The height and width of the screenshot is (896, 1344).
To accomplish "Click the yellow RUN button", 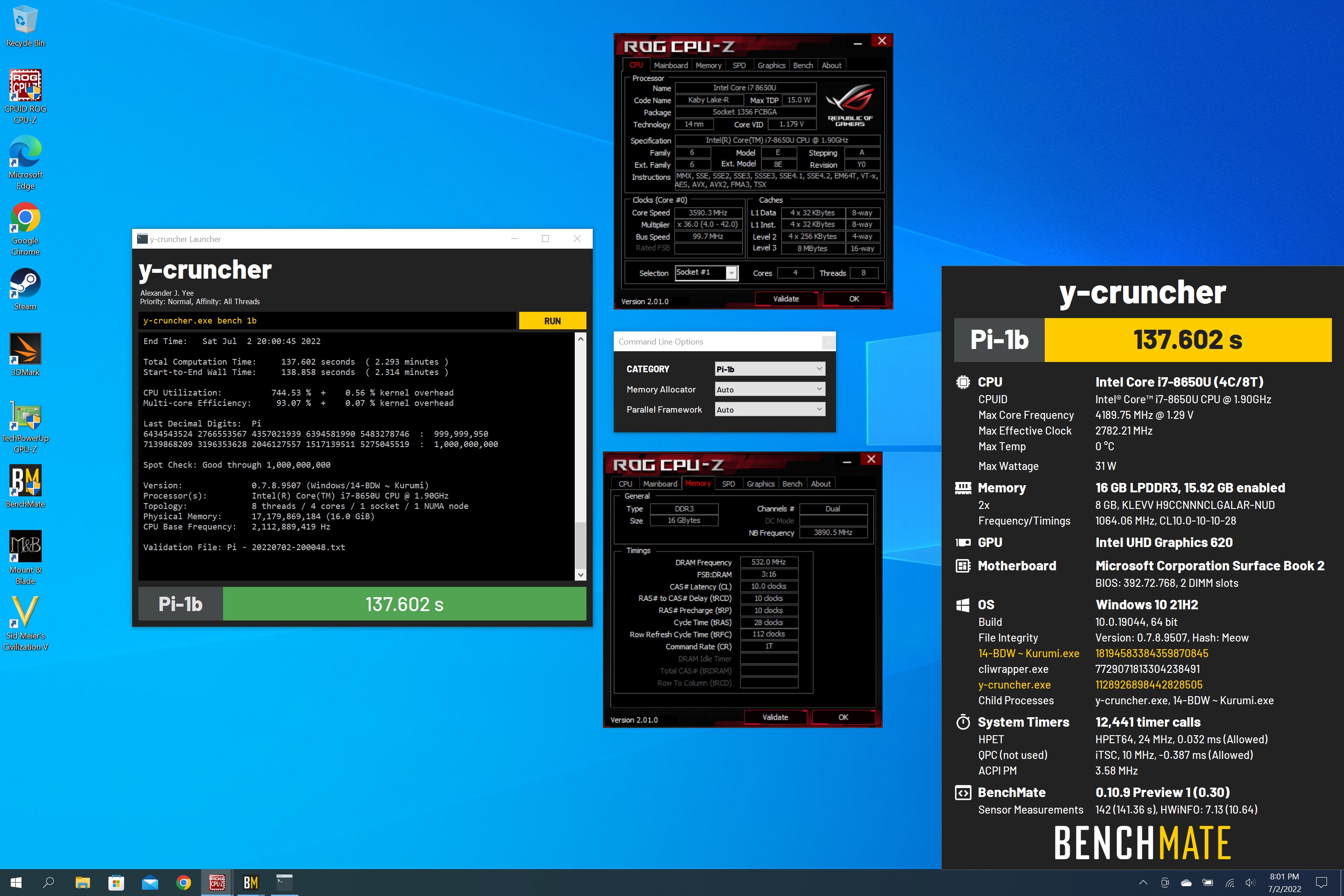I will pos(552,321).
